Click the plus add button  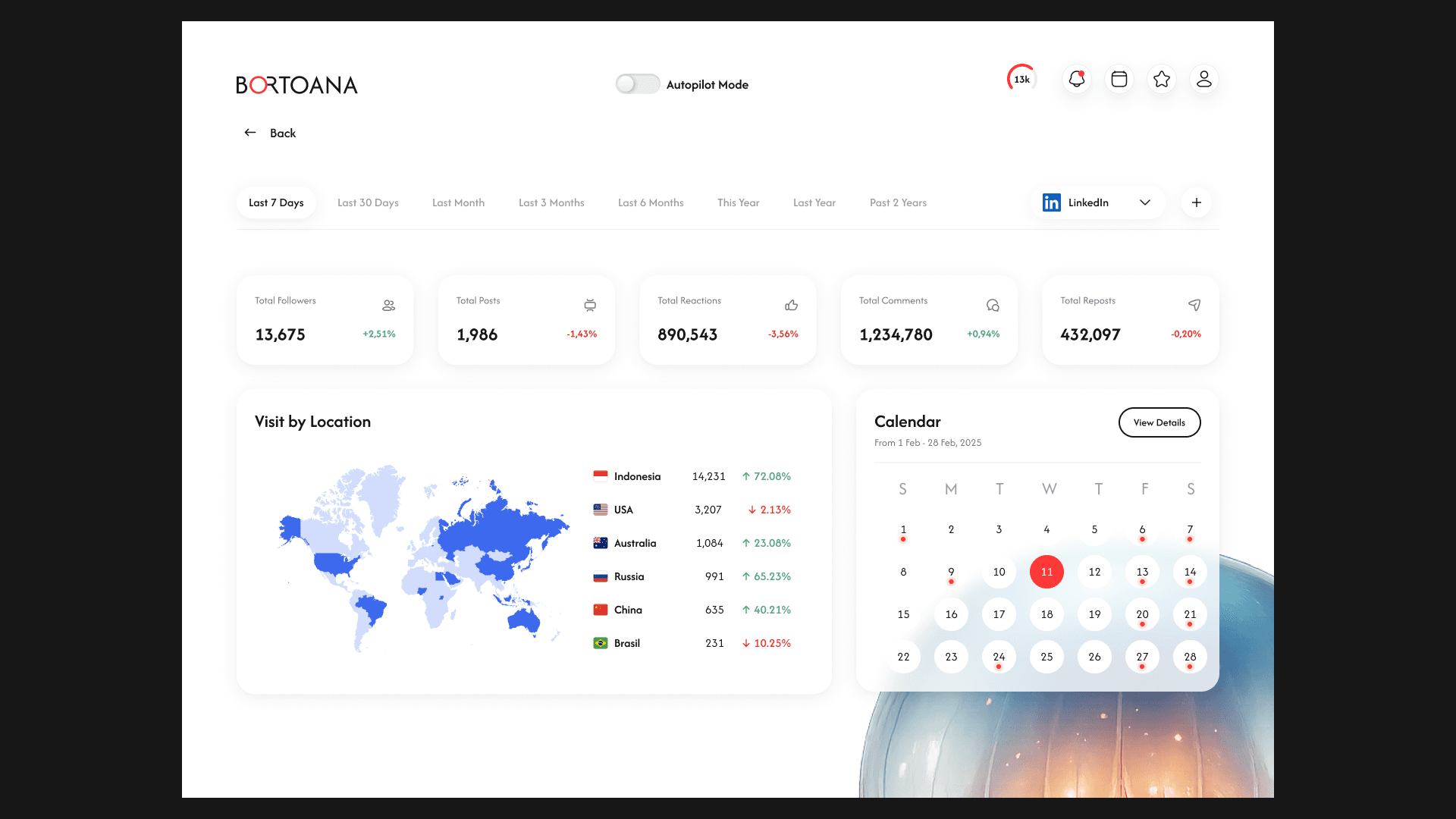point(1197,202)
